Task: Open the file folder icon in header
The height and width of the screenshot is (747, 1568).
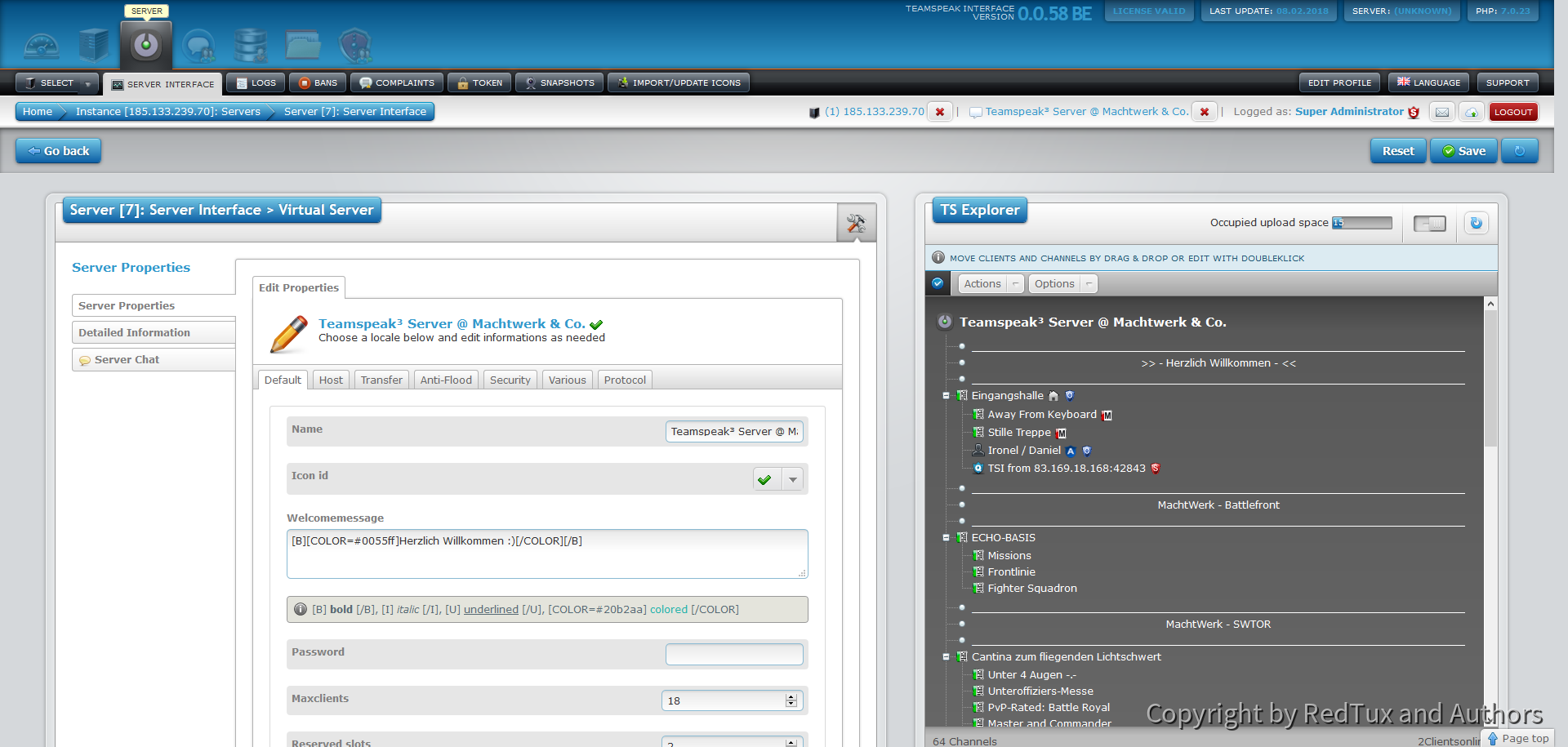Action: tap(303, 46)
